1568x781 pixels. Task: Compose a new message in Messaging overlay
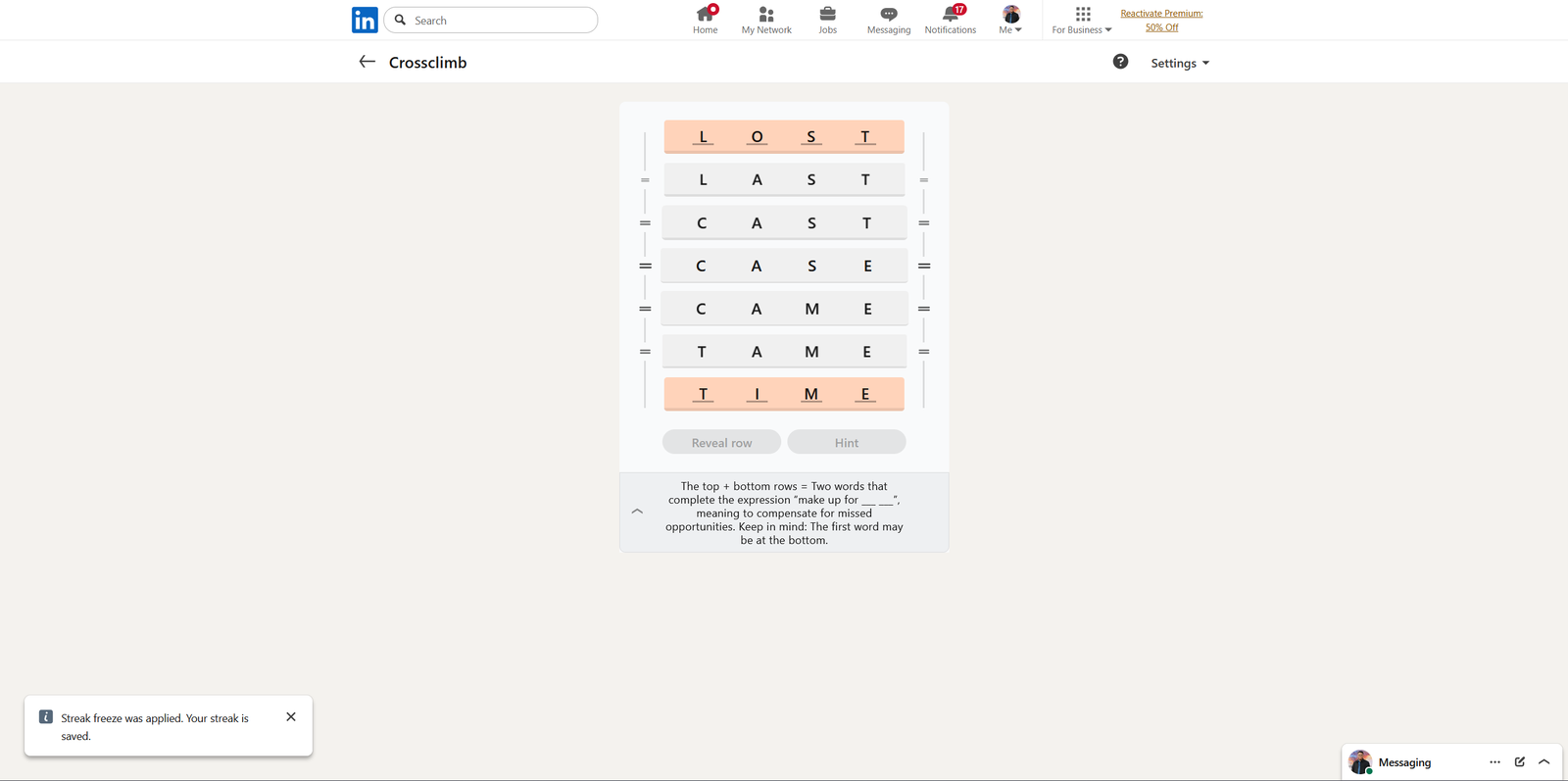[x=1520, y=761]
